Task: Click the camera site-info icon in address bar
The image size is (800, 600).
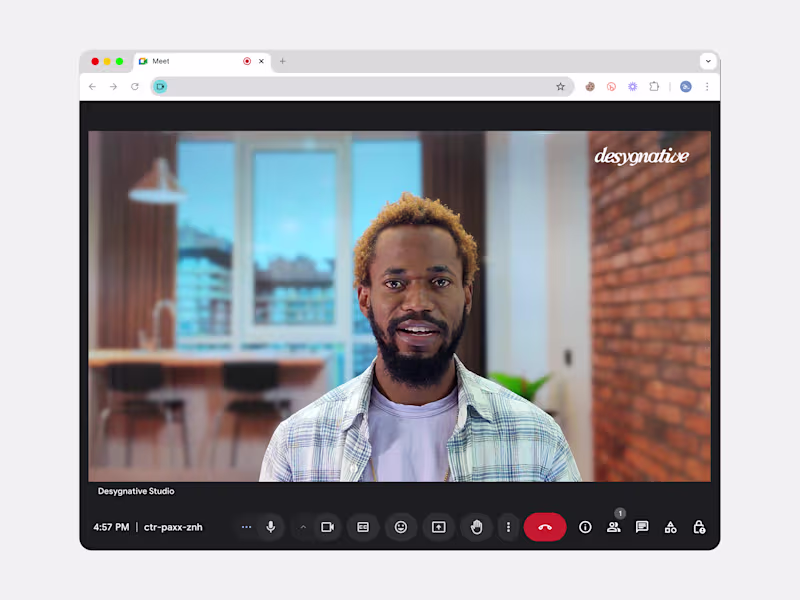Action: point(160,87)
